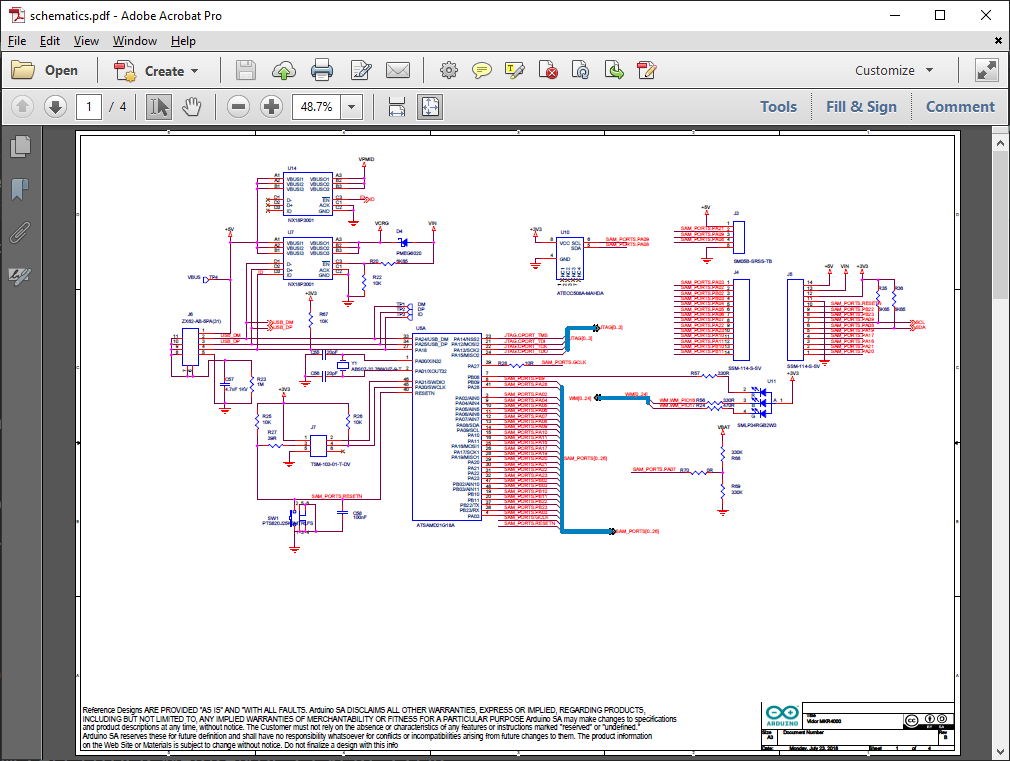This screenshot has width=1010, height=761.
Task: Open the Edit menu
Action: click(x=50, y=41)
